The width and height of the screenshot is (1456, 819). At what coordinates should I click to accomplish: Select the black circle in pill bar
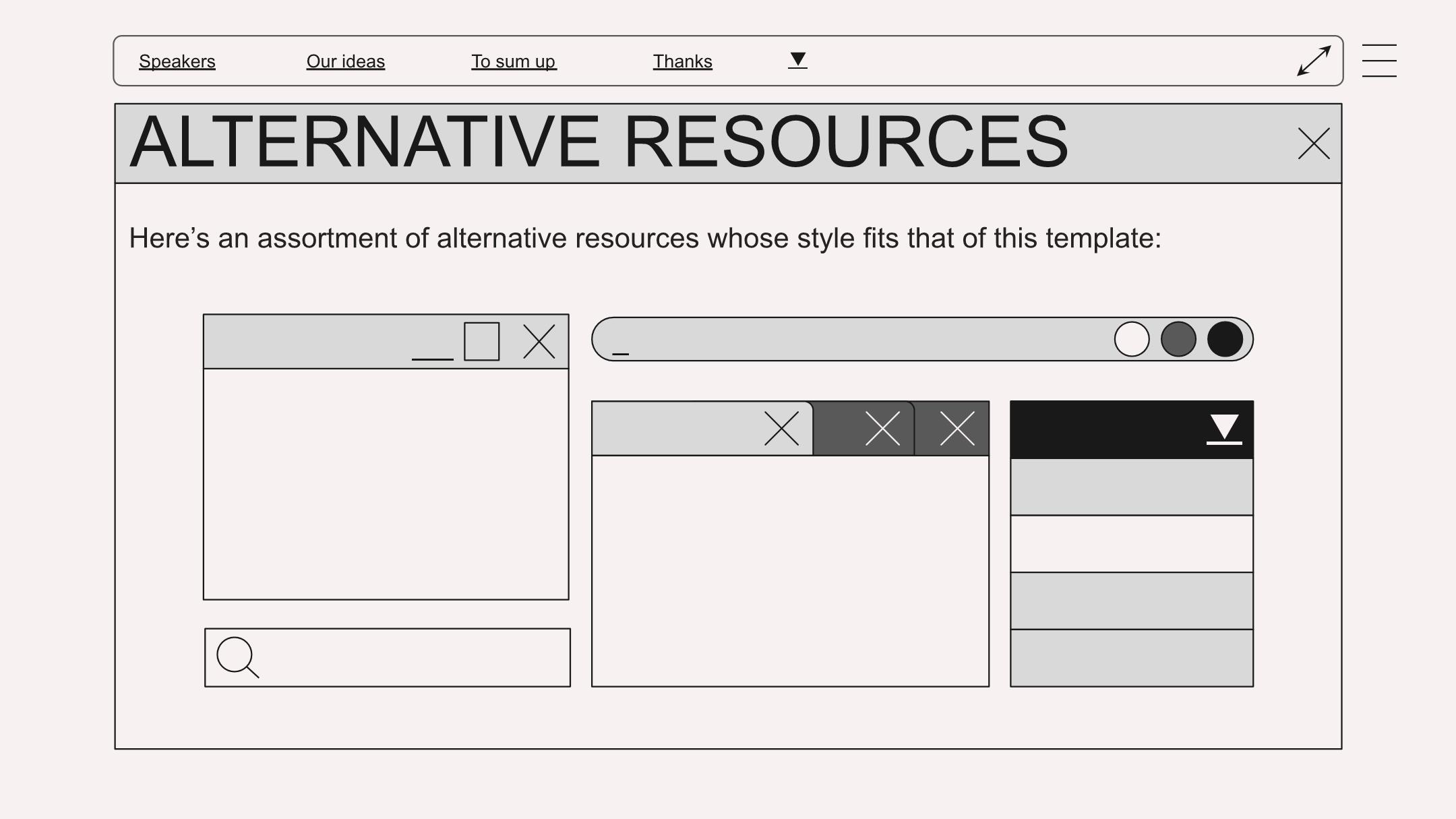click(1225, 339)
